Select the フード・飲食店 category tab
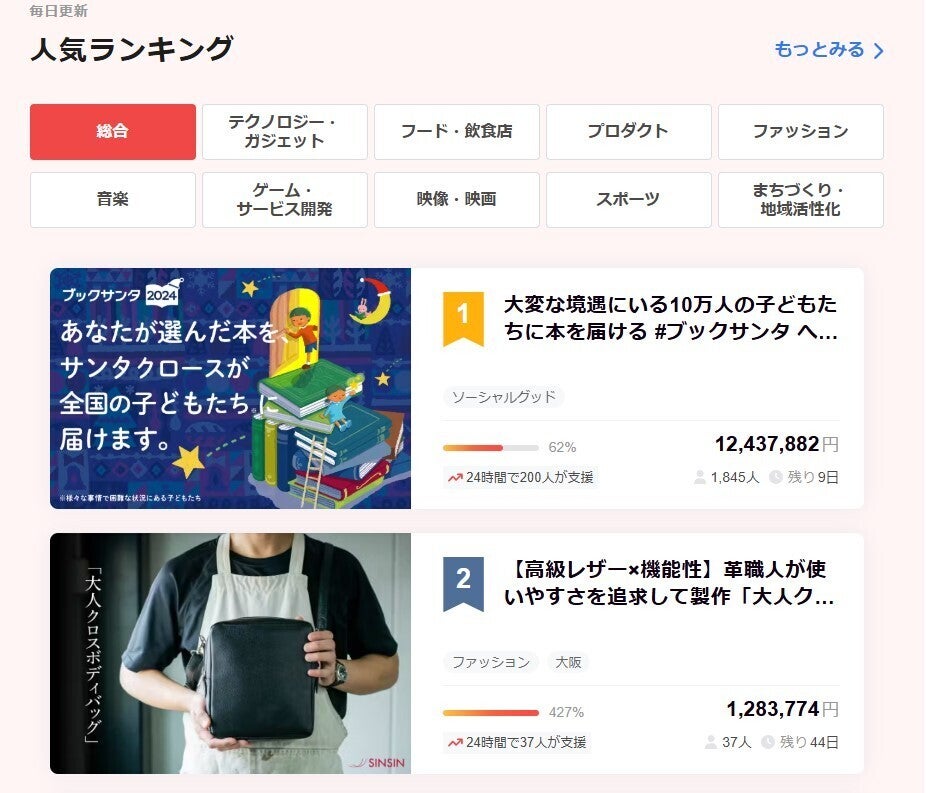Image resolution: width=926 pixels, height=793 pixels. tap(457, 132)
